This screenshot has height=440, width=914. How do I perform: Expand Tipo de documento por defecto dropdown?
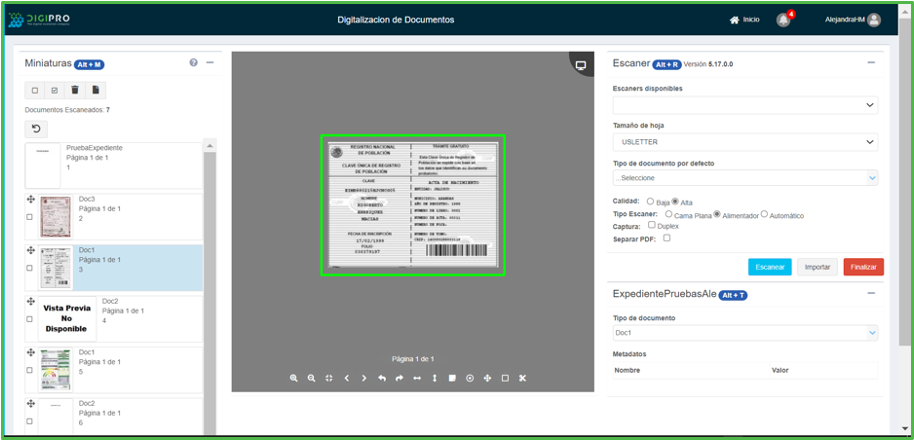click(745, 178)
